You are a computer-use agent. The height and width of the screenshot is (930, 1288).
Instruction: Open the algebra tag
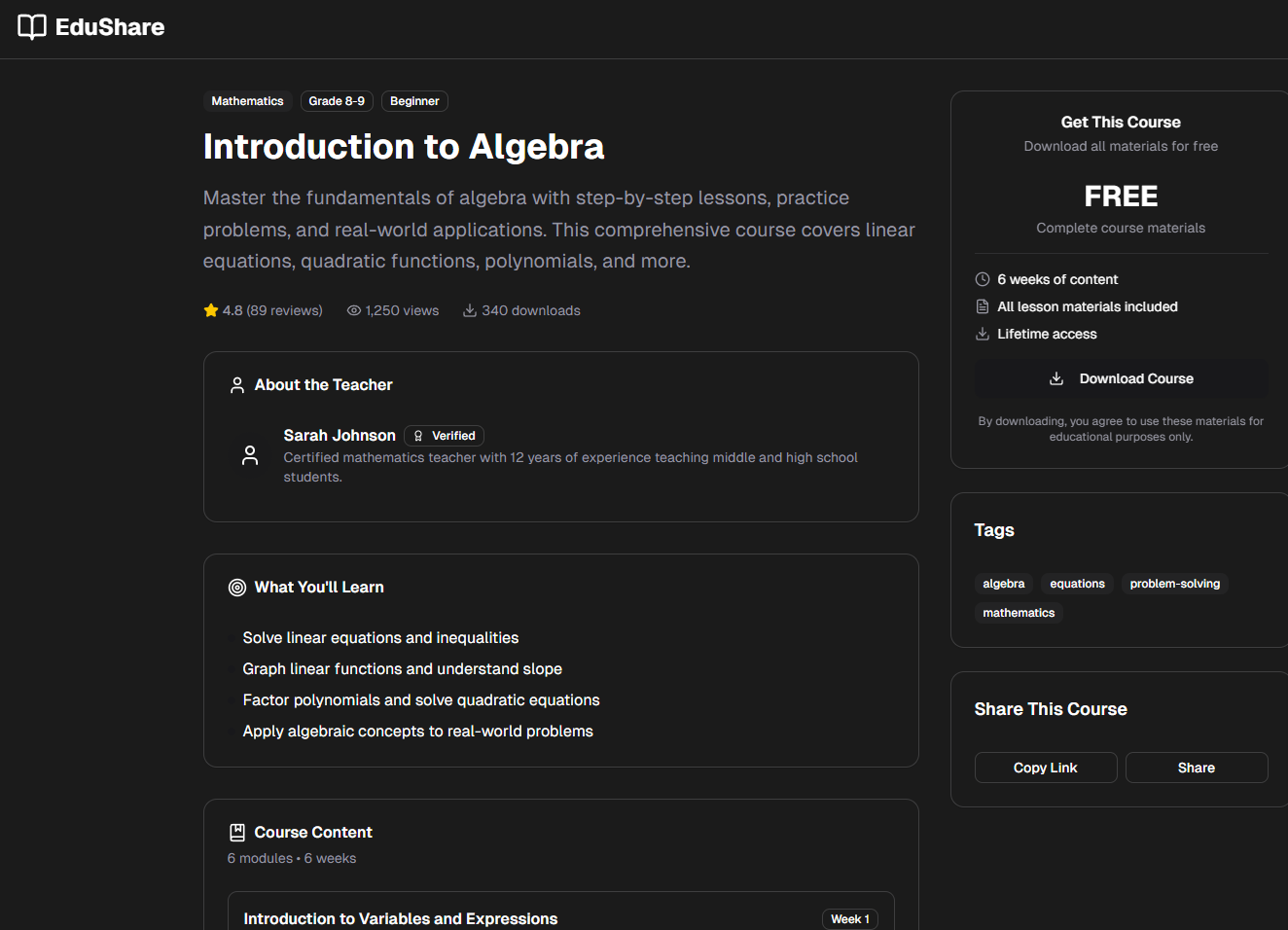click(1003, 584)
